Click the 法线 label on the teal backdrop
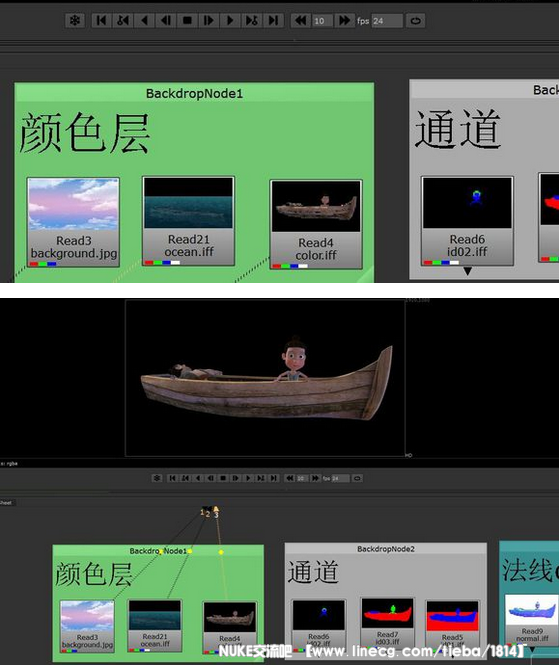559x668 pixels. coord(527,570)
